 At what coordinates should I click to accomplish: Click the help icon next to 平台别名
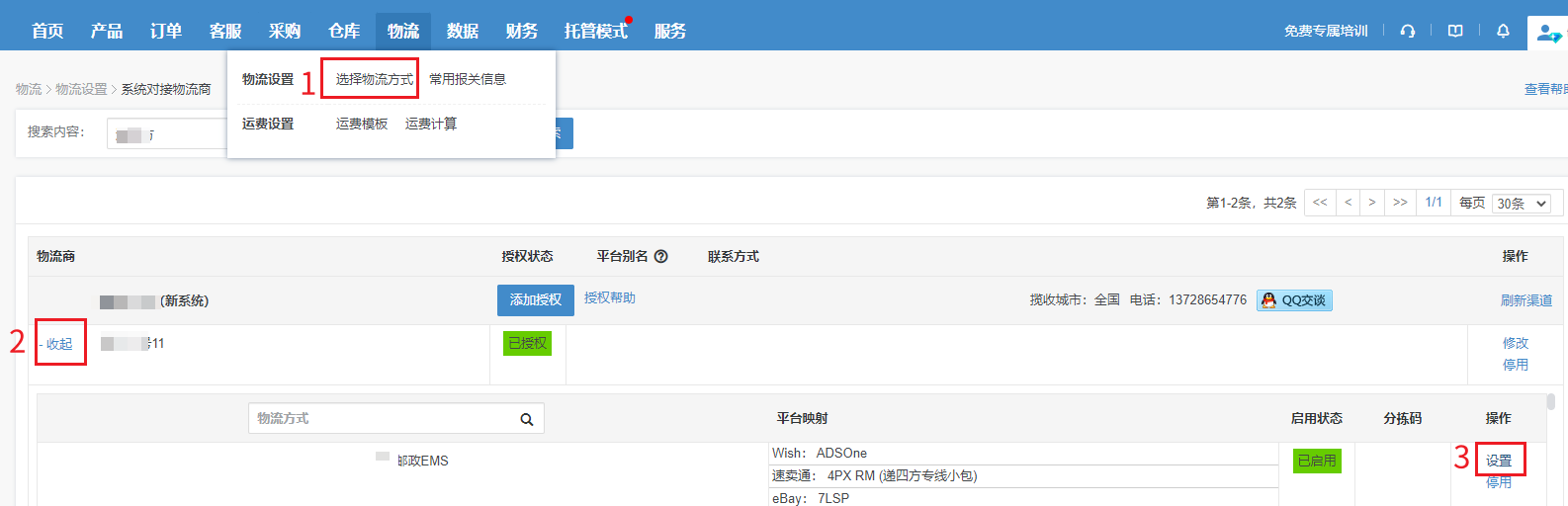(661, 256)
